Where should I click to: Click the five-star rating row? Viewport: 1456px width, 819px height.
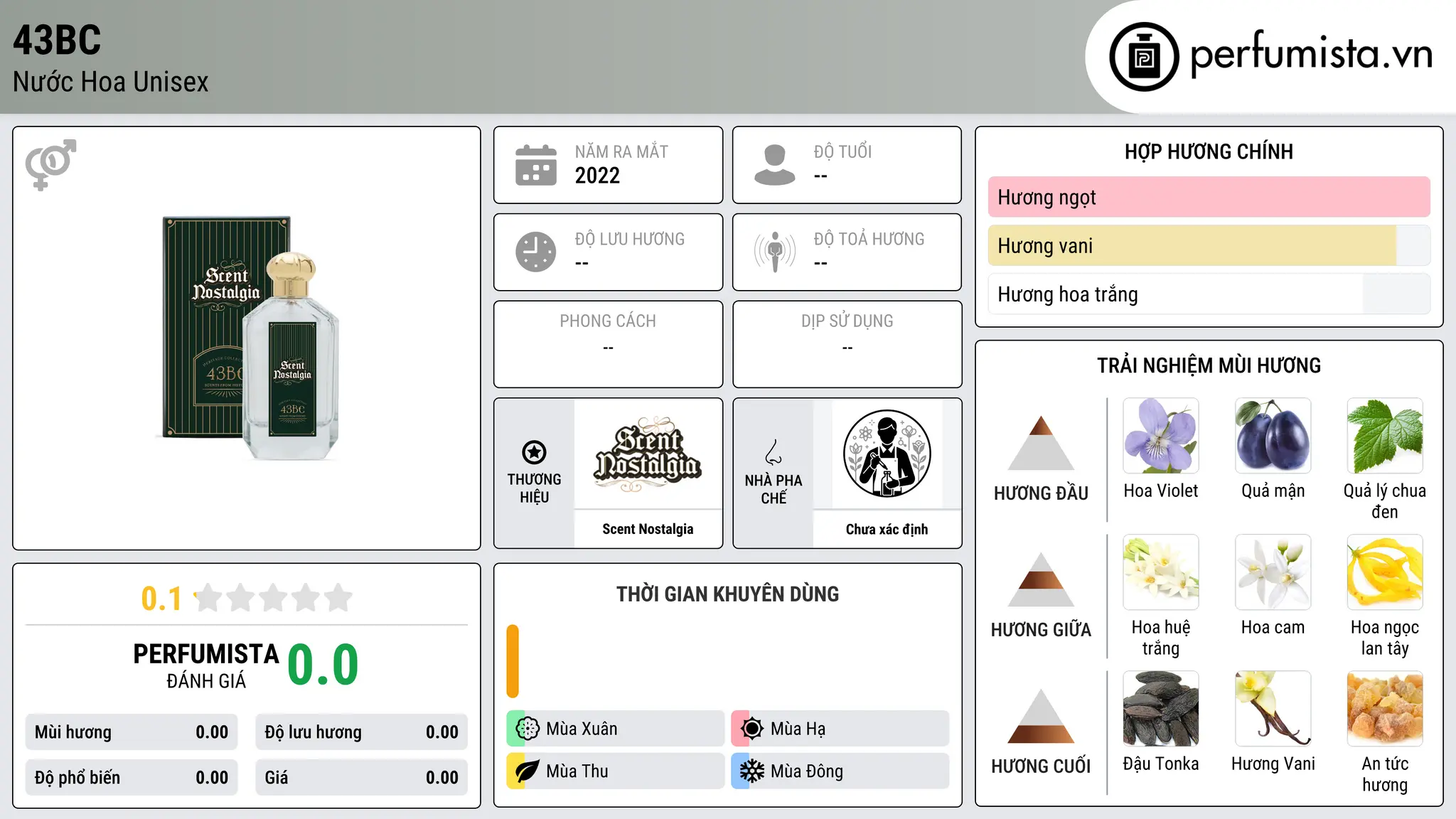click(274, 598)
